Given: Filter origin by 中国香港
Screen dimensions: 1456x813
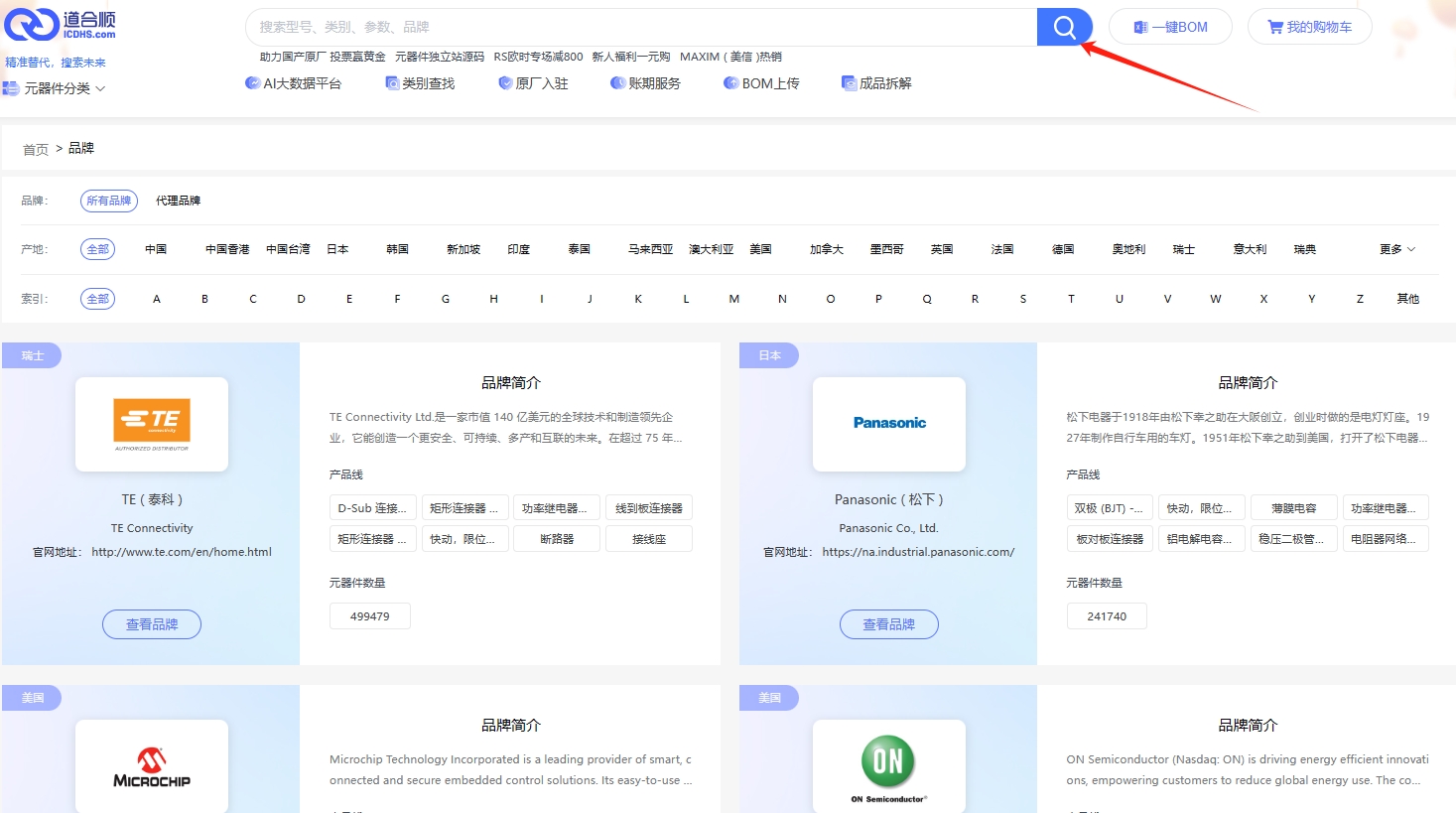Looking at the screenshot, I should (x=227, y=249).
